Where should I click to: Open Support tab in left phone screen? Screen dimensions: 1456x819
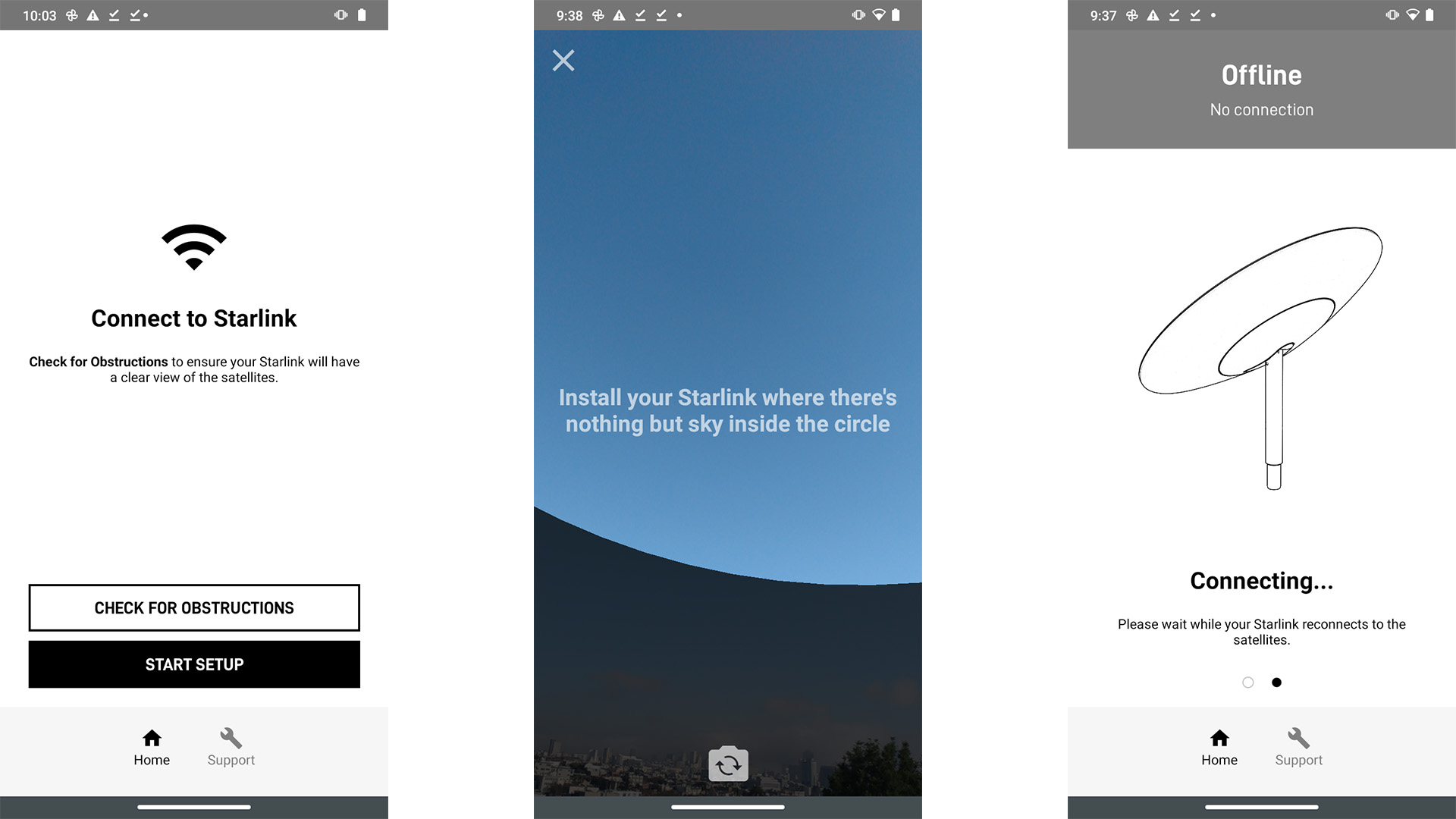[x=231, y=748]
